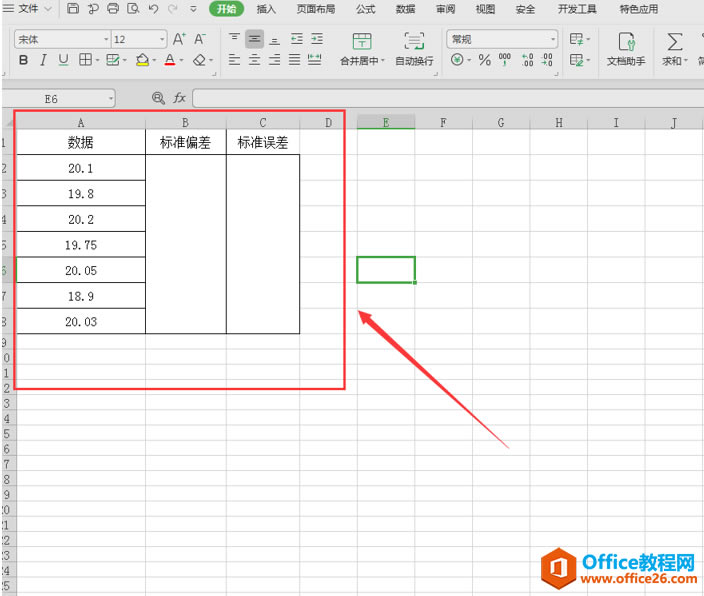Select column G header
704x596 pixels.
[x=501, y=123]
